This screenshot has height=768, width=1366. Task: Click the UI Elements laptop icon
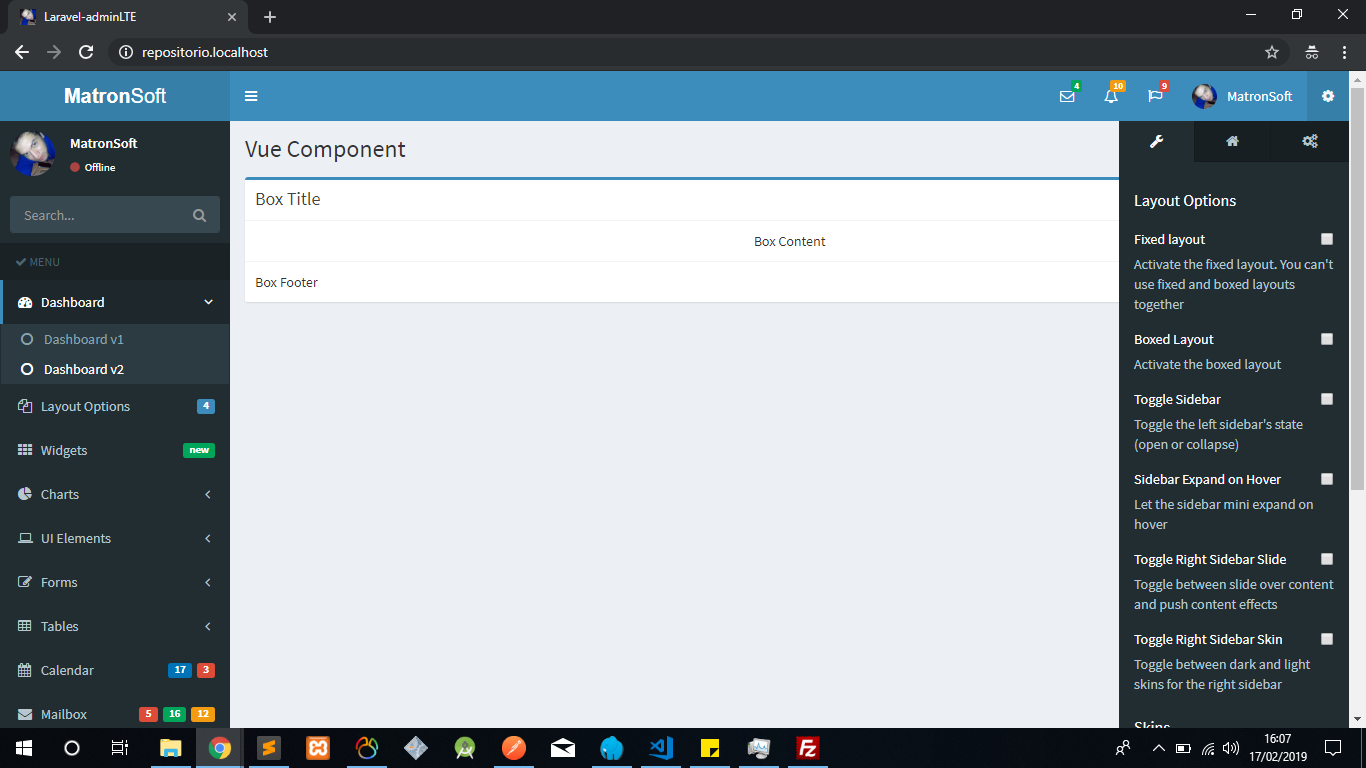[x=25, y=538]
